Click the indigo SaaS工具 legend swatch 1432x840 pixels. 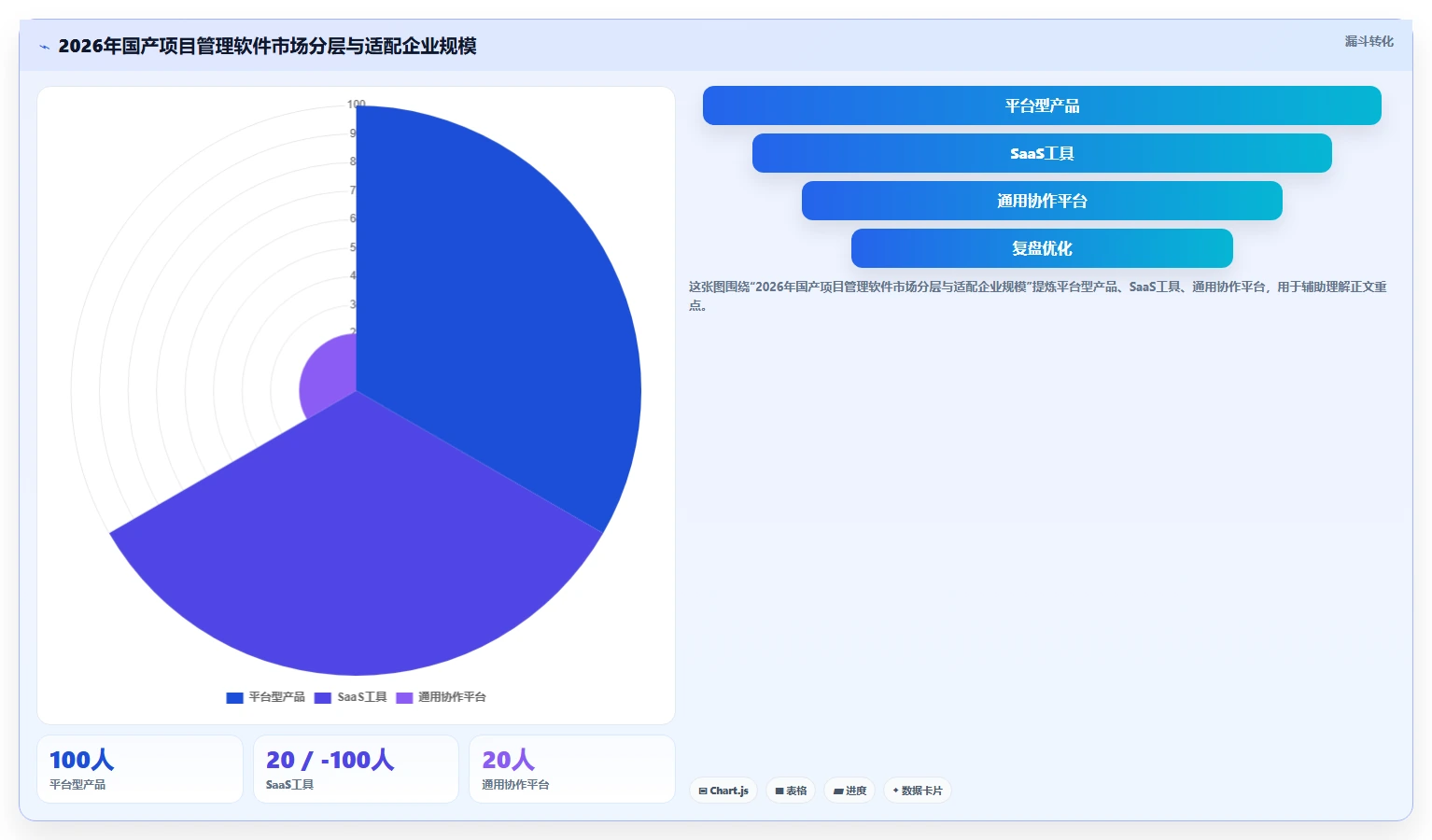[323, 698]
